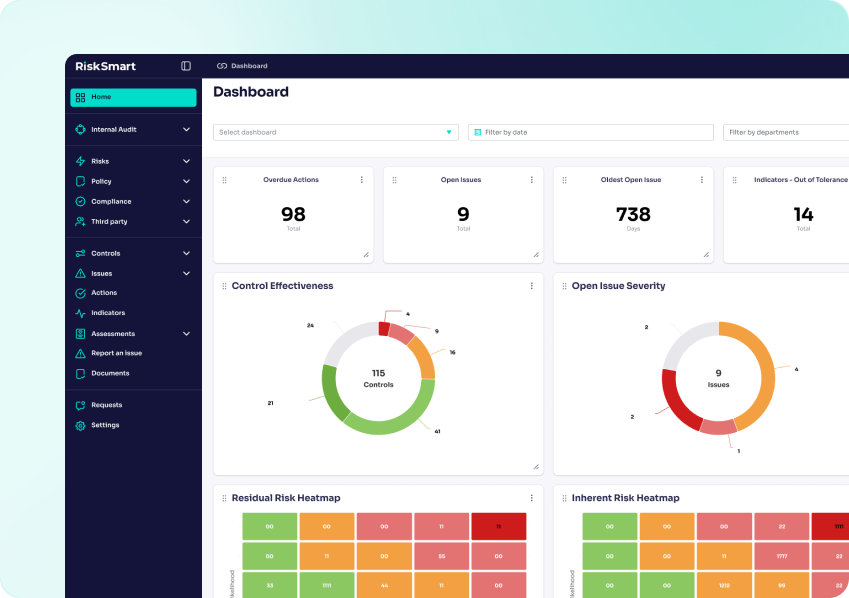849x598 pixels.
Task: Click the Third party people icon
Action: (83, 221)
